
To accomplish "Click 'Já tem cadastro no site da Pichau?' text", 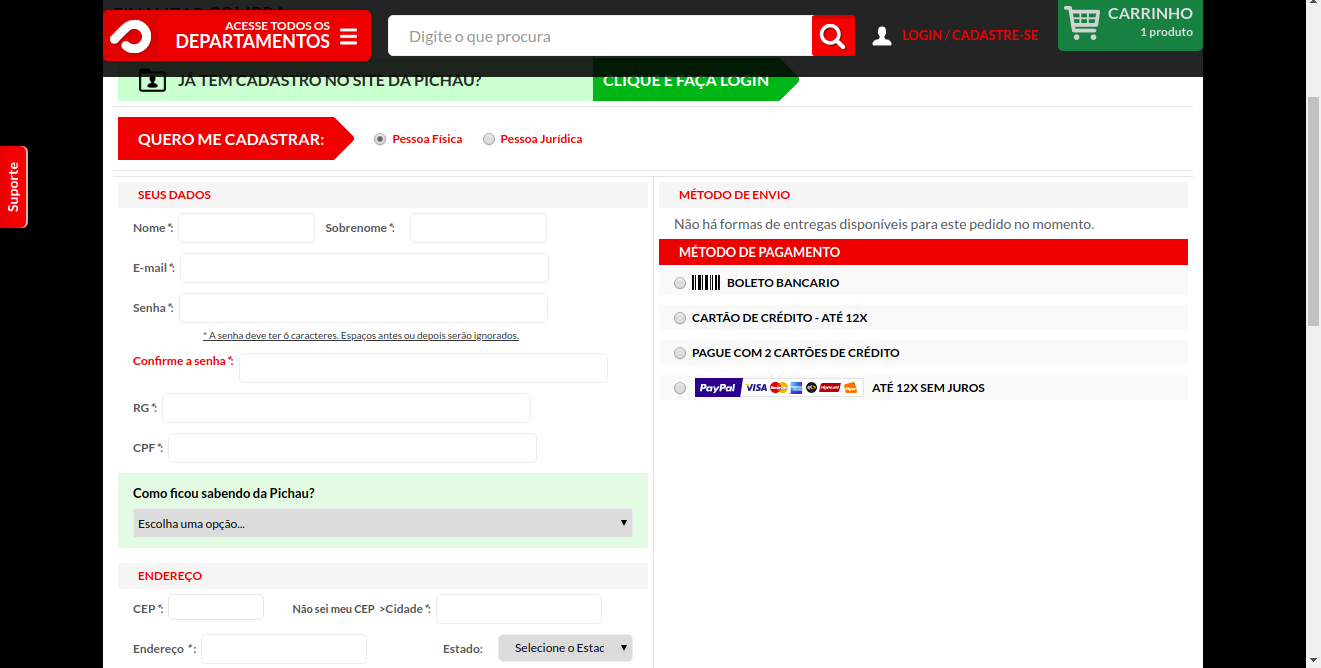I will coord(330,80).
